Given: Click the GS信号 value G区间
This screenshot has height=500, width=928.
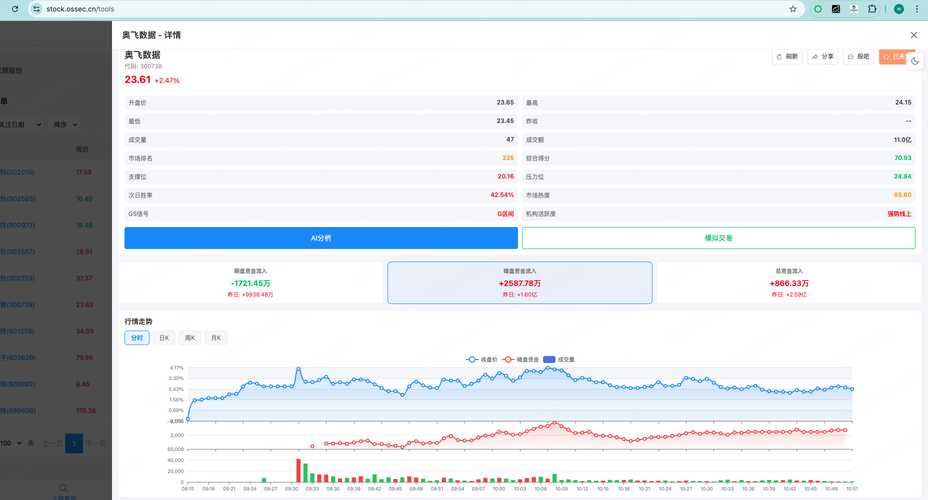Looking at the screenshot, I should pyautogui.click(x=505, y=214).
